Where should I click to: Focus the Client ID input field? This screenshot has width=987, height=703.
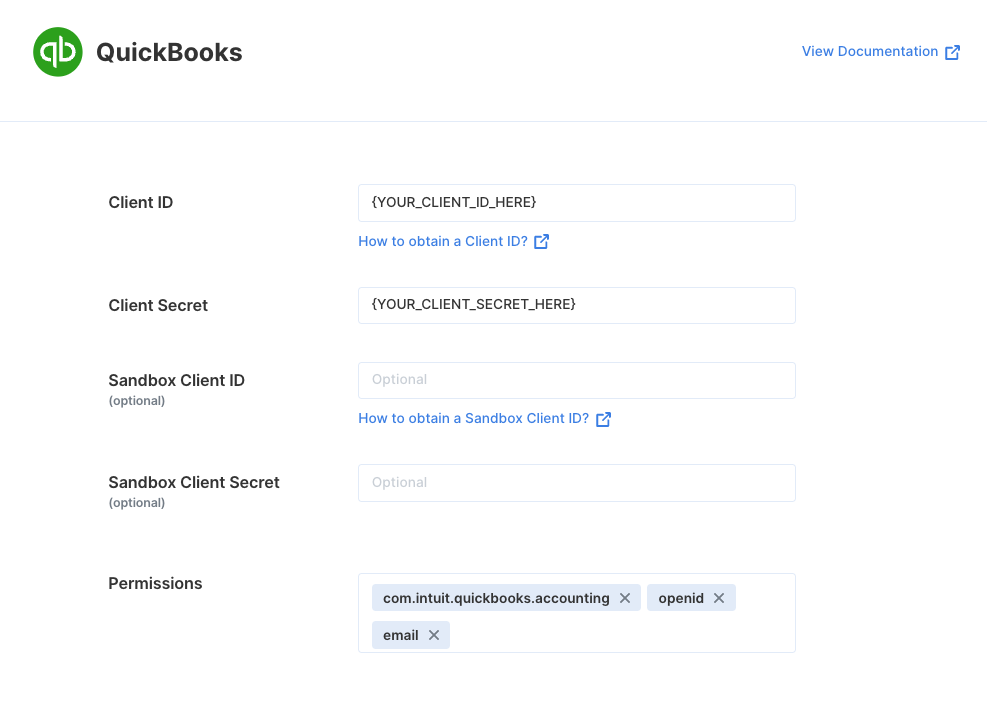[577, 203]
